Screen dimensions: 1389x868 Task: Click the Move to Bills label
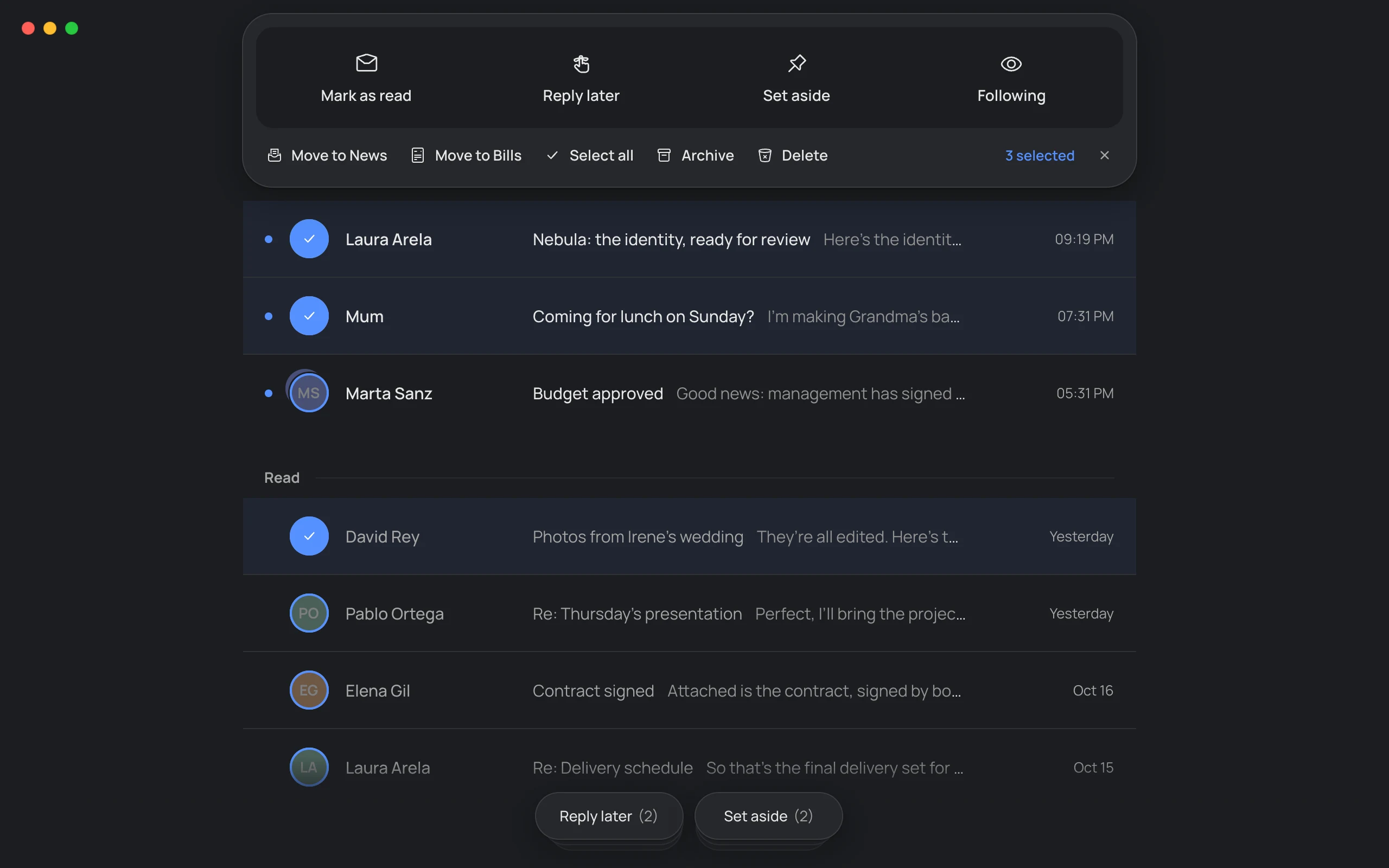(478, 156)
